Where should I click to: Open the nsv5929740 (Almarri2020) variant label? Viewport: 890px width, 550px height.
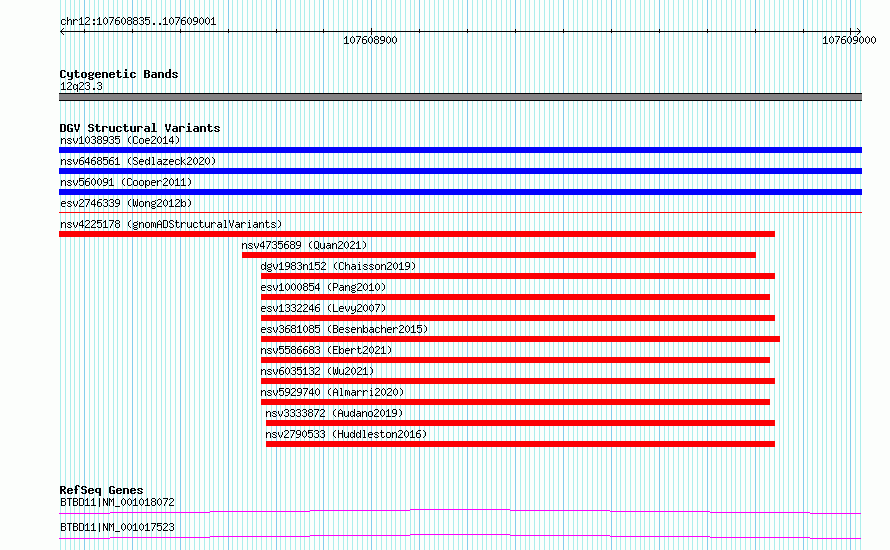click(333, 392)
